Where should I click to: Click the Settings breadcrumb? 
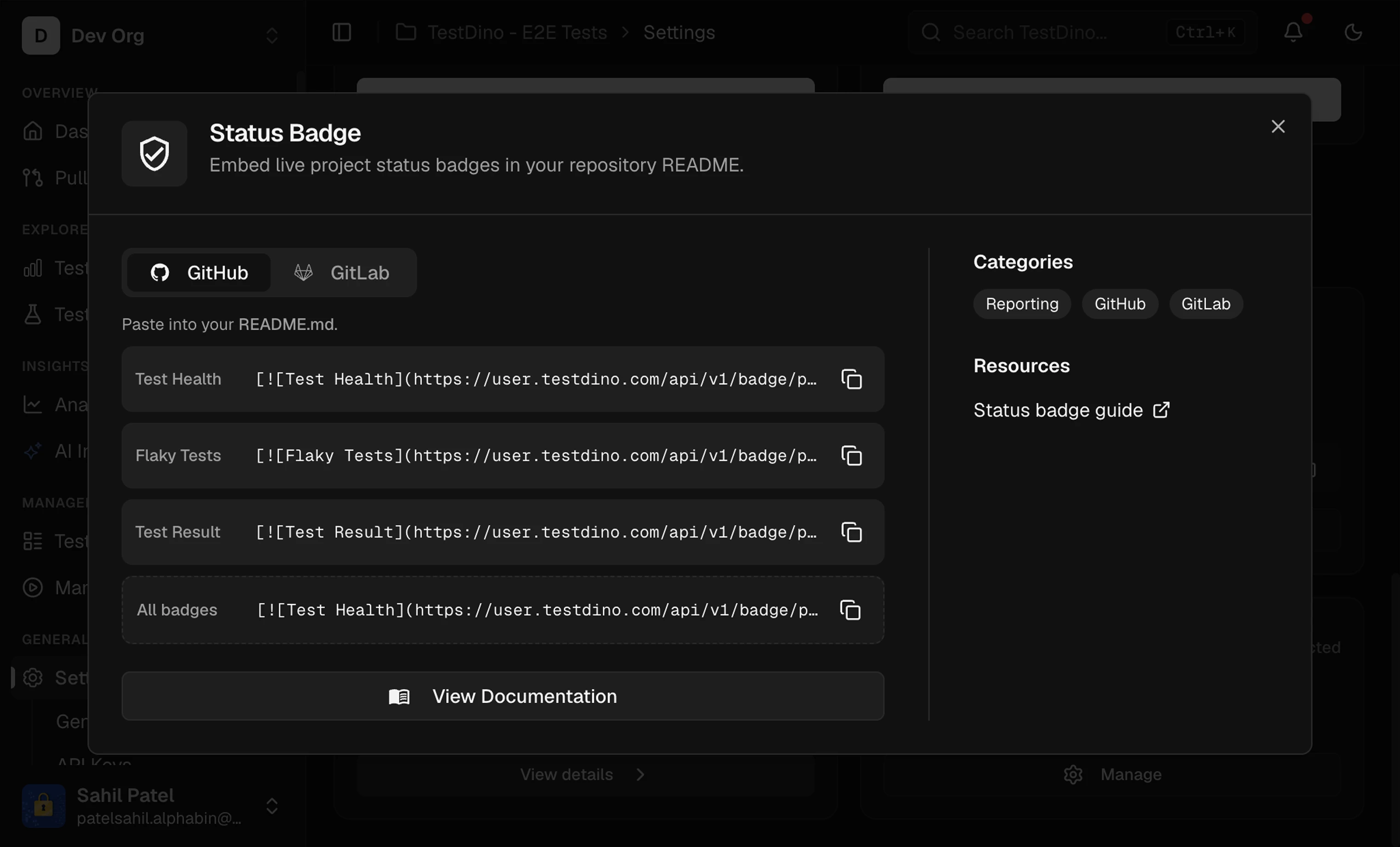(x=679, y=32)
